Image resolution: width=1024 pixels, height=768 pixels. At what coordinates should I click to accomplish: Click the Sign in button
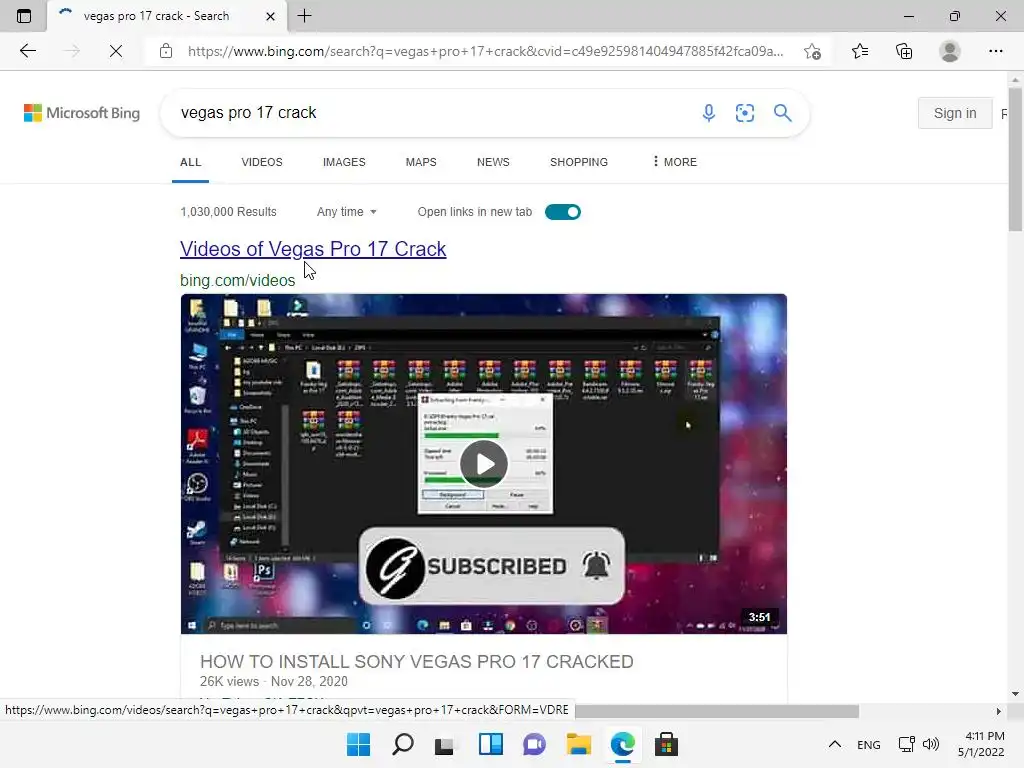955,113
